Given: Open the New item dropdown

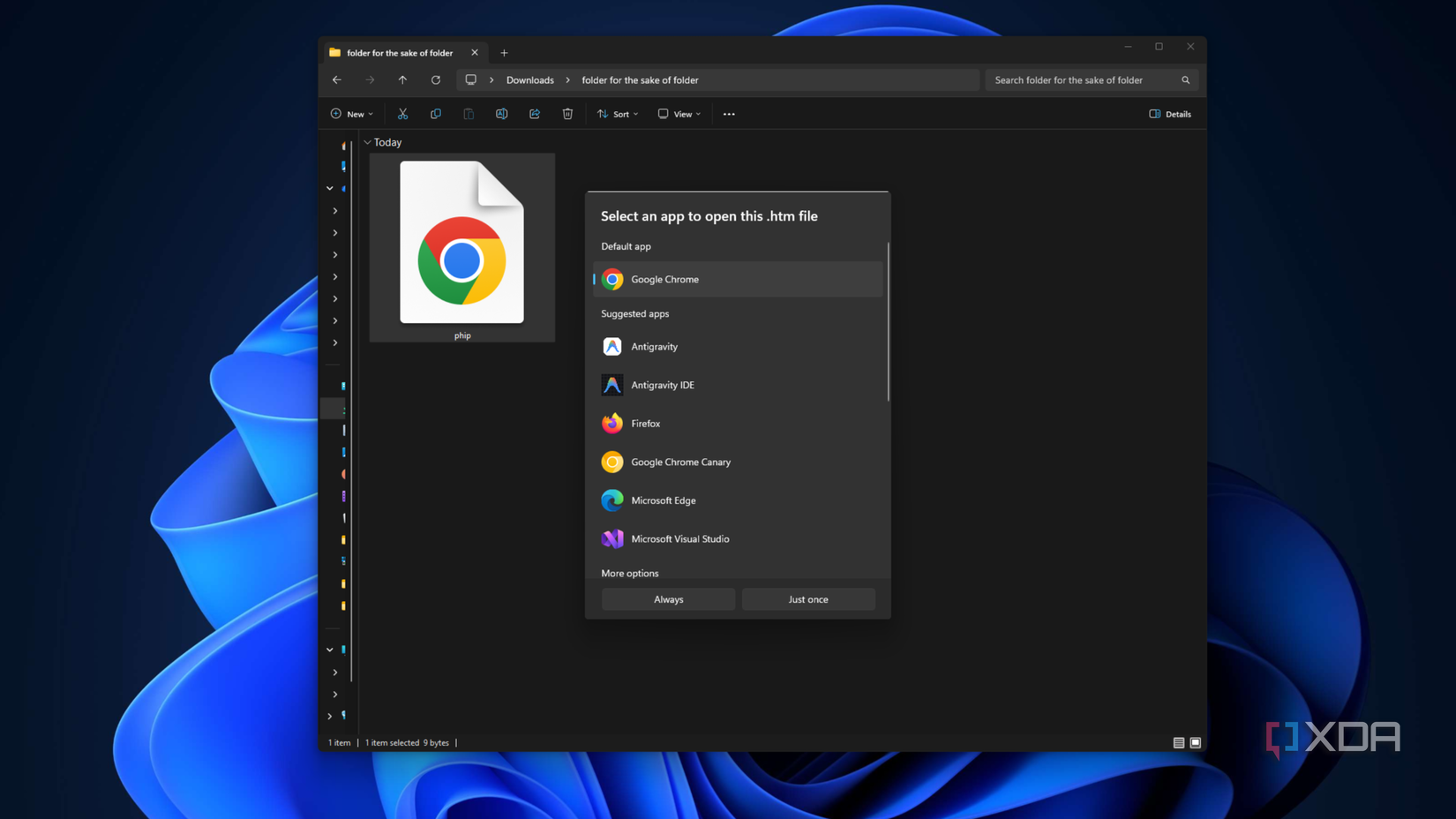Looking at the screenshot, I should tap(352, 114).
